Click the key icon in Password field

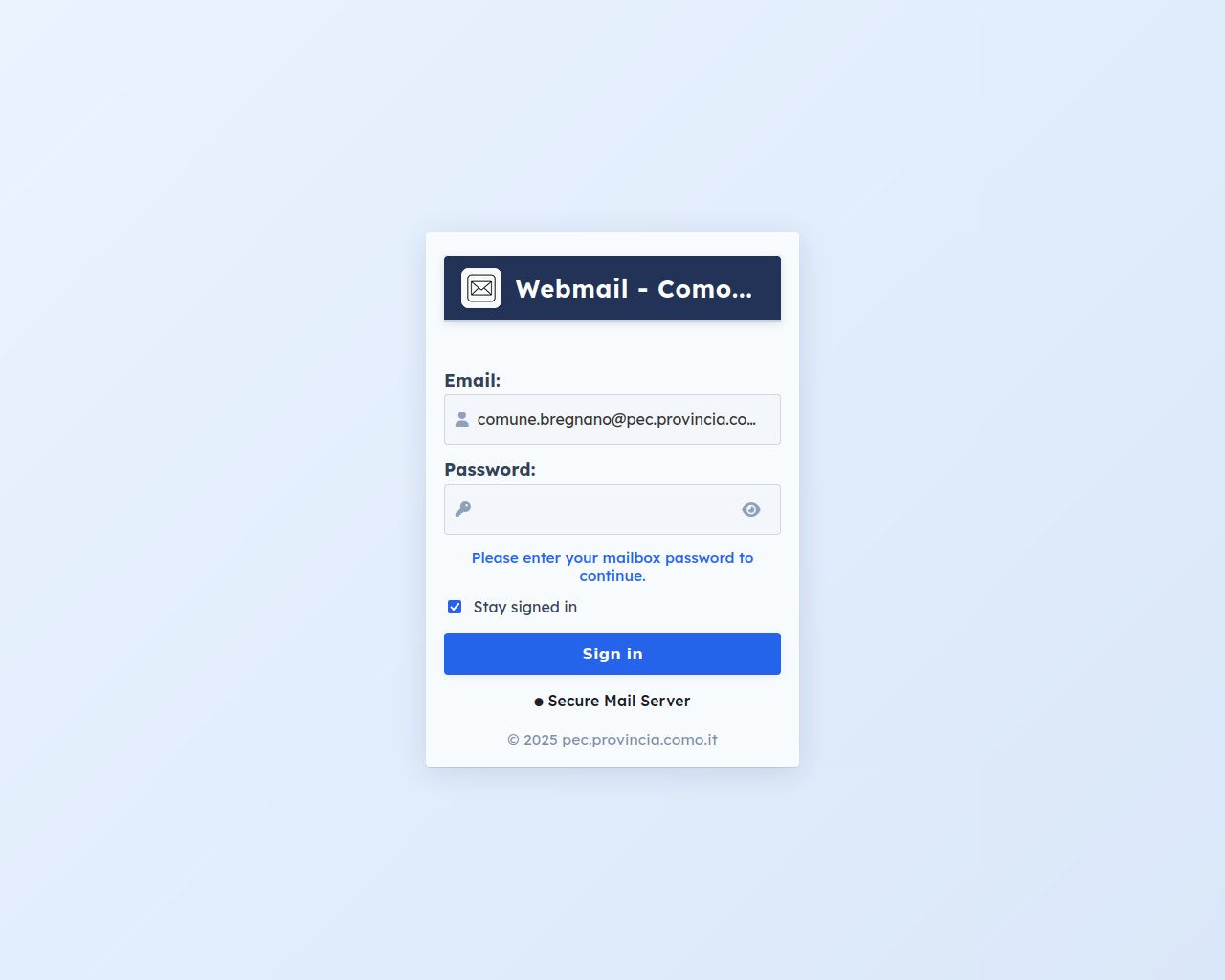(x=463, y=509)
